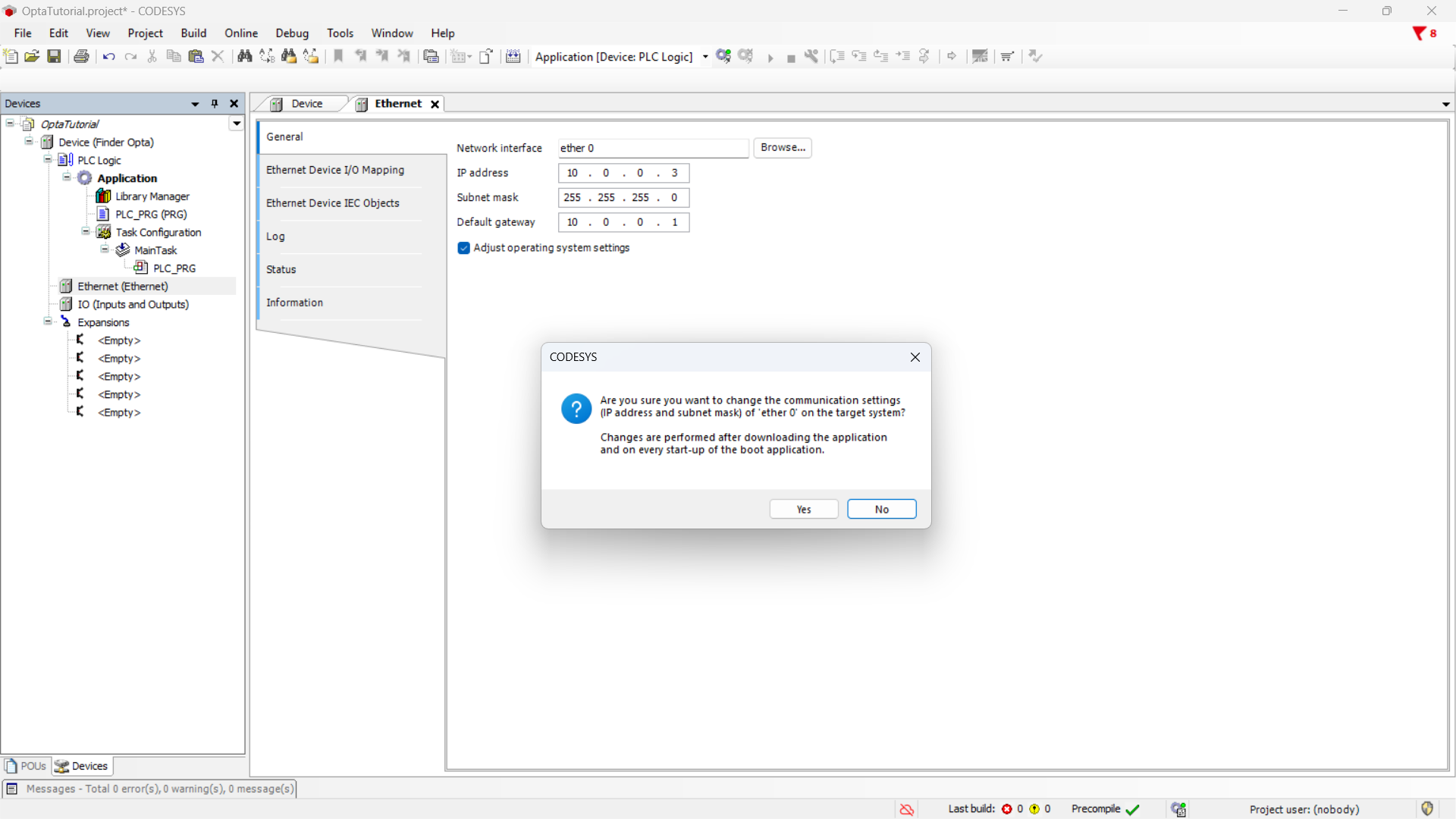The width and height of the screenshot is (1456, 819).
Task: Click Yes in the CODESYS dialog
Action: (x=804, y=510)
